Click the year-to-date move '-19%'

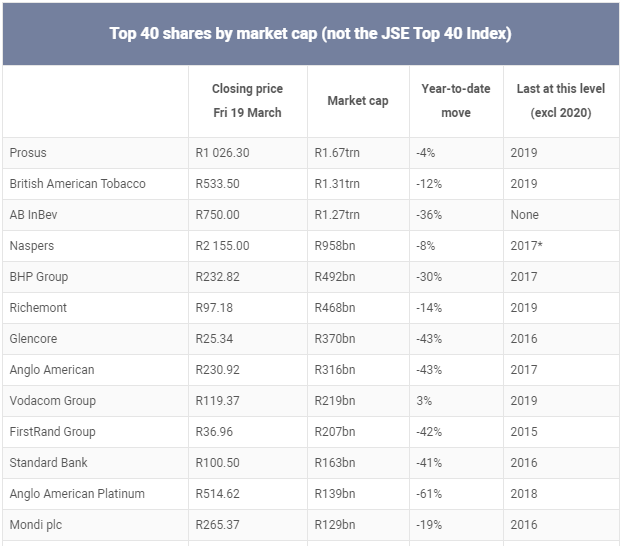coord(429,525)
